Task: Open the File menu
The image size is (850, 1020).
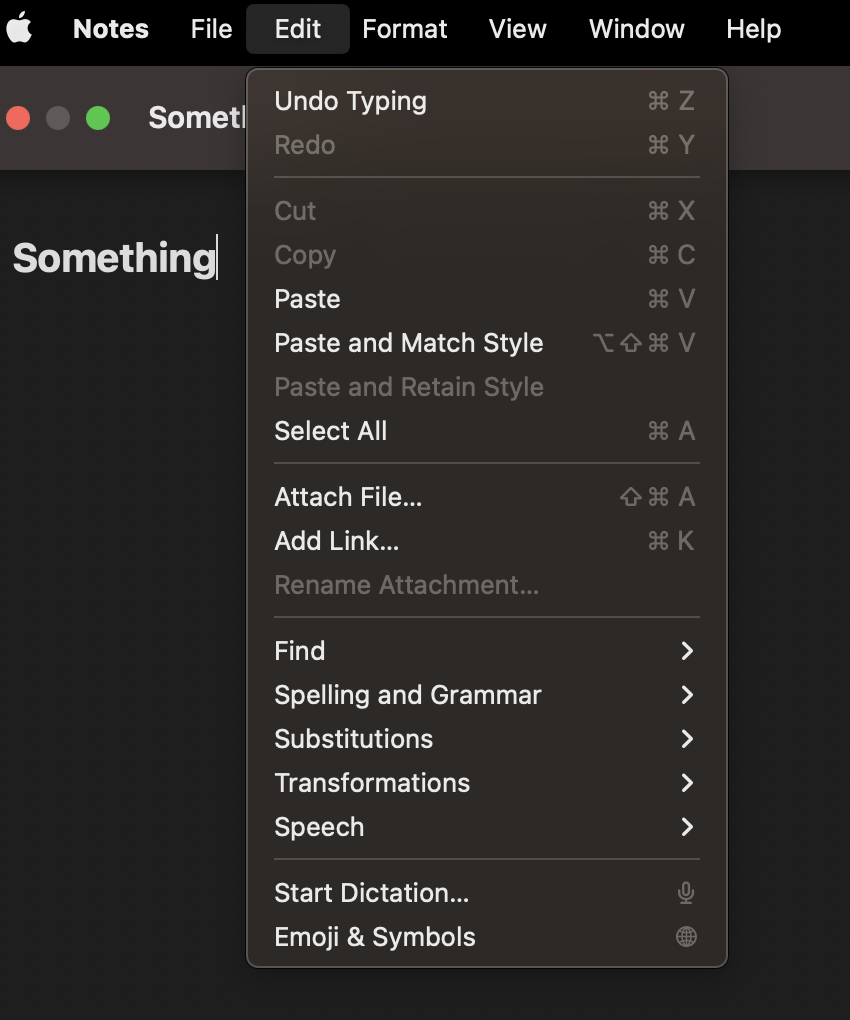Action: 211,29
